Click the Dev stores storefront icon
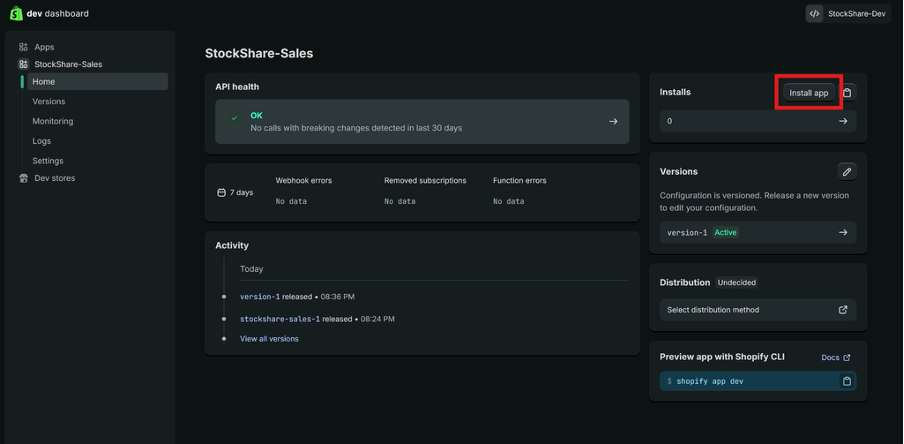The height and width of the screenshot is (444, 904). (24, 178)
